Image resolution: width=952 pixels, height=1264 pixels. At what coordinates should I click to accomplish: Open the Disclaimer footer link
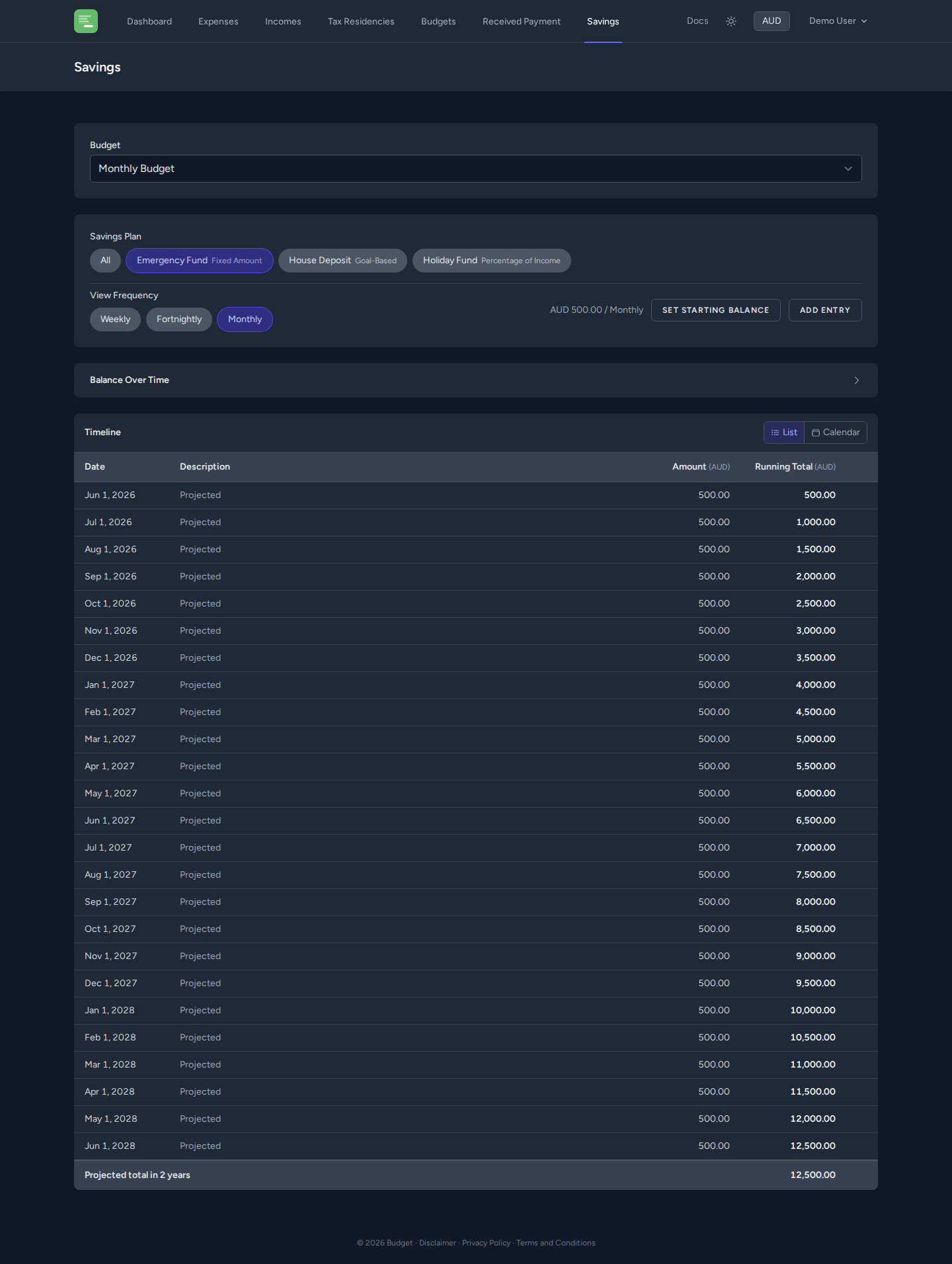point(438,1243)
